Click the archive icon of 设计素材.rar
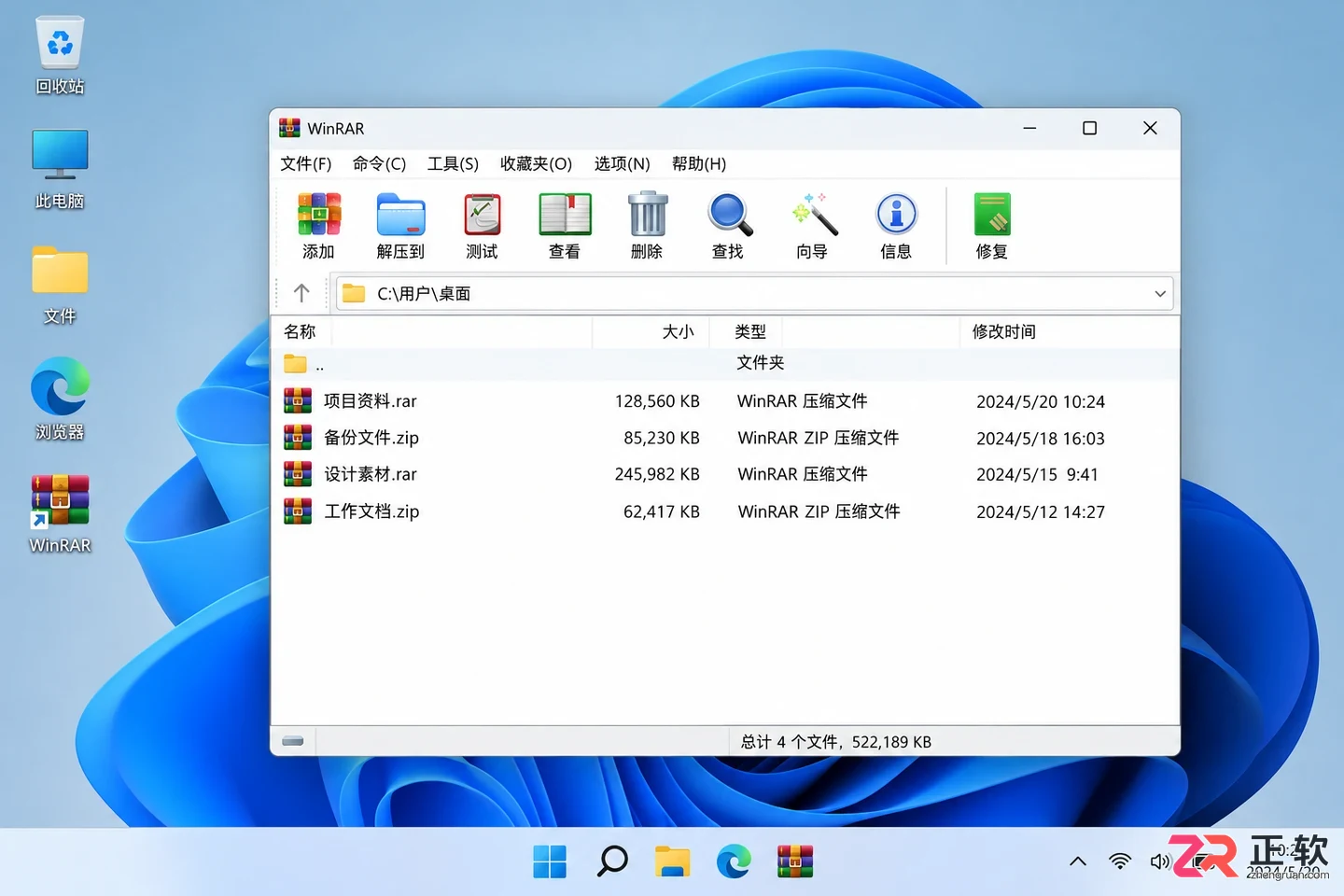Image resolution: width=1344 pixels, height=896 pixels. coord(298,474)
